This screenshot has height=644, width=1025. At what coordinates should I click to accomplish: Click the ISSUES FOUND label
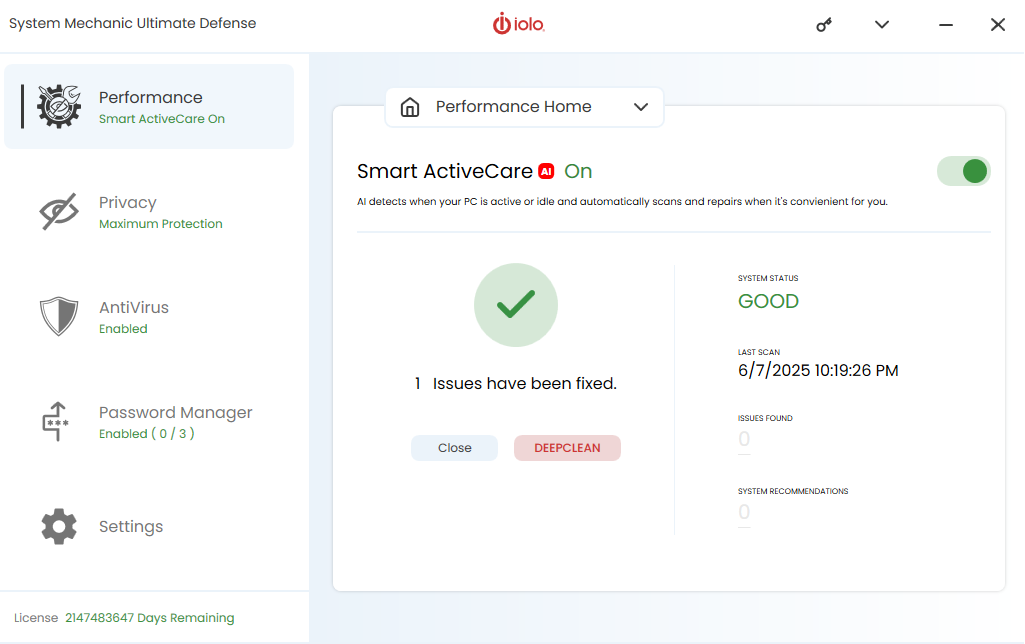[x=765, y=418]
